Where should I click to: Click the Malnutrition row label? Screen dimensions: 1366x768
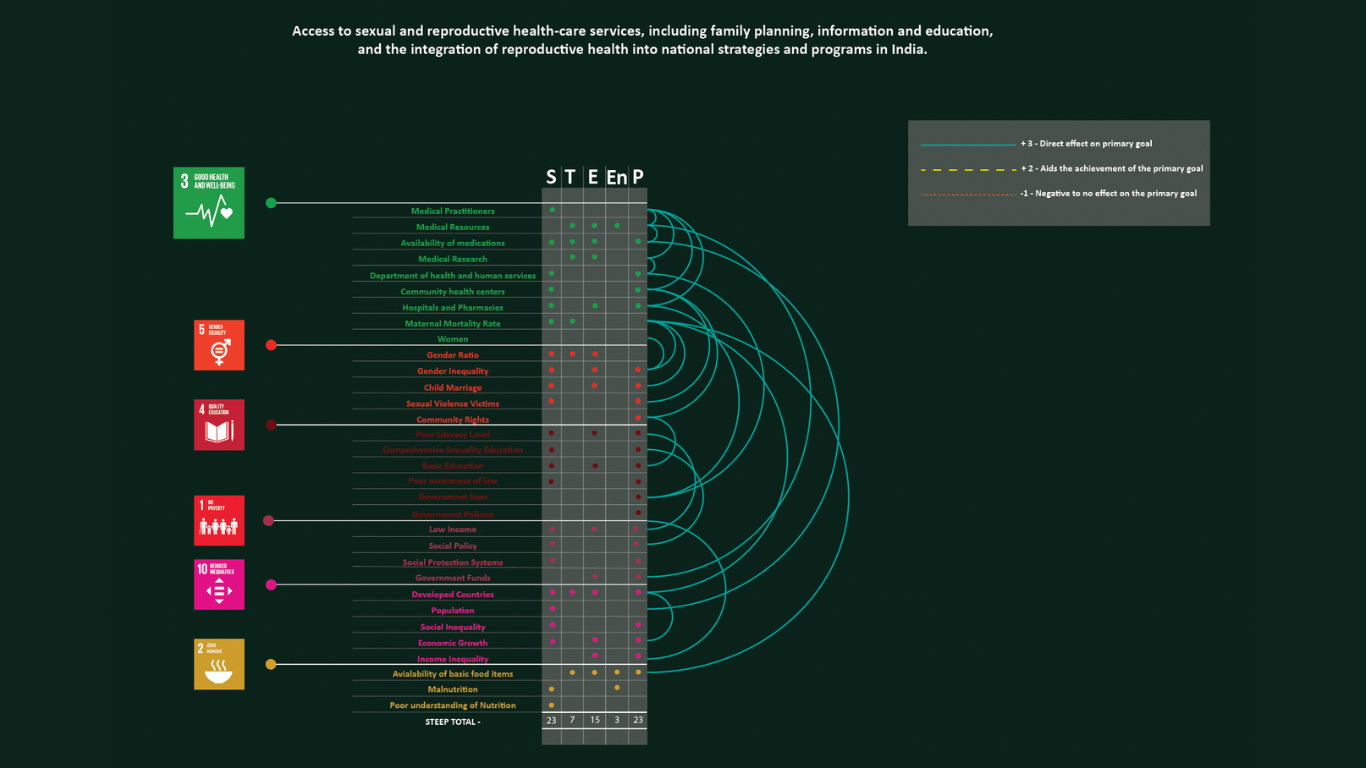453,689
